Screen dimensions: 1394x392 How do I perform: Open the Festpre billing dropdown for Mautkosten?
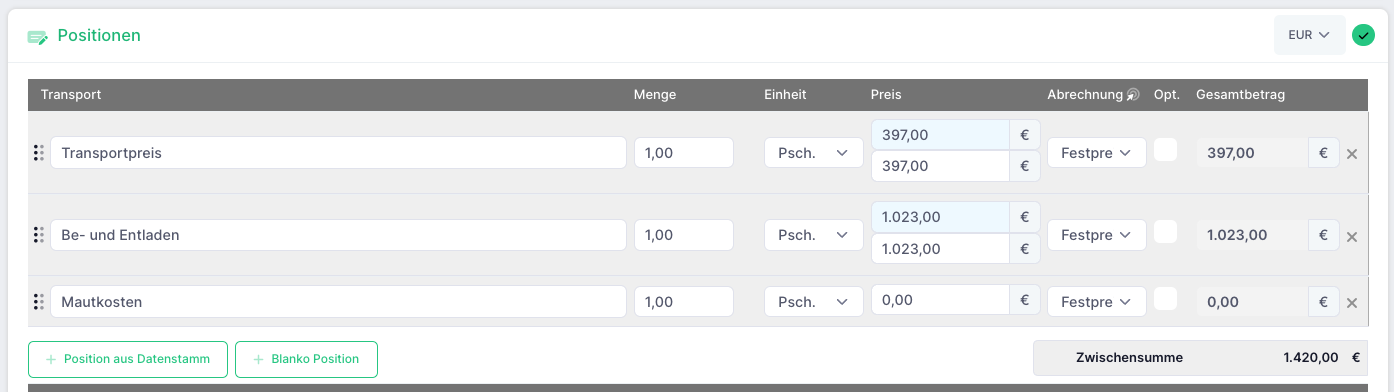tap(1096, 302)
